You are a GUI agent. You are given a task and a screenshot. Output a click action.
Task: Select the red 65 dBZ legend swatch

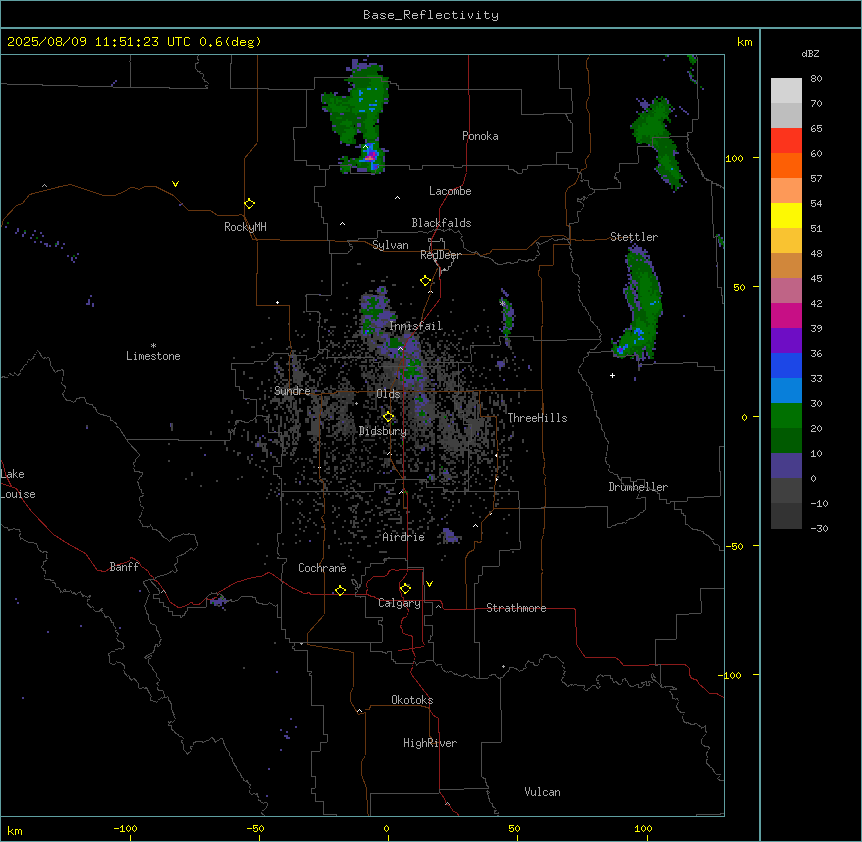(x=786, y=140)
